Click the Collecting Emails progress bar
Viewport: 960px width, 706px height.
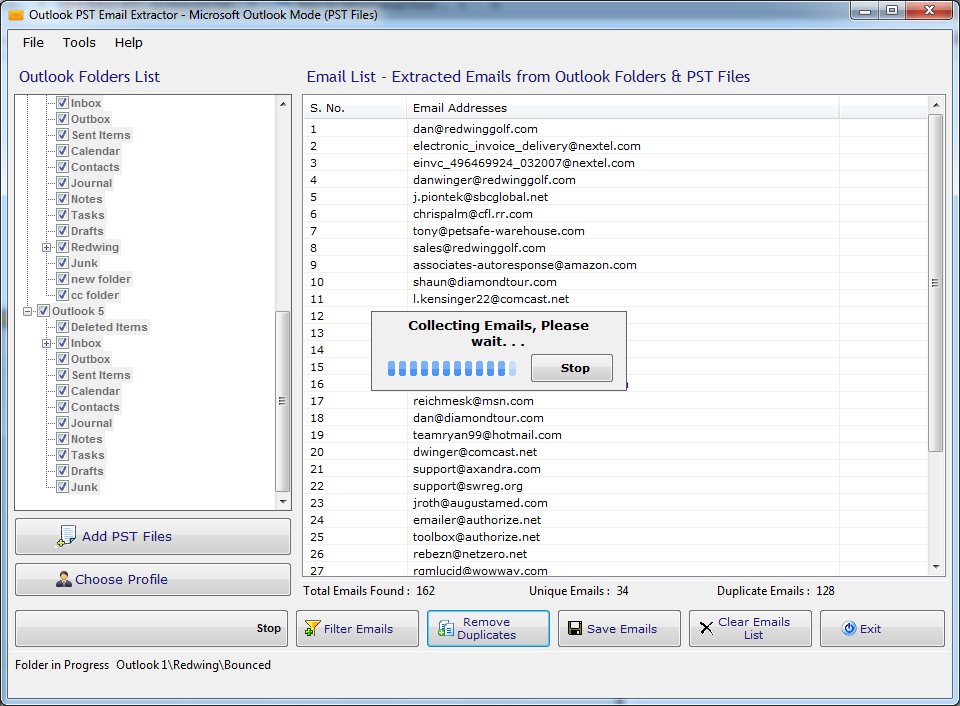452,368
